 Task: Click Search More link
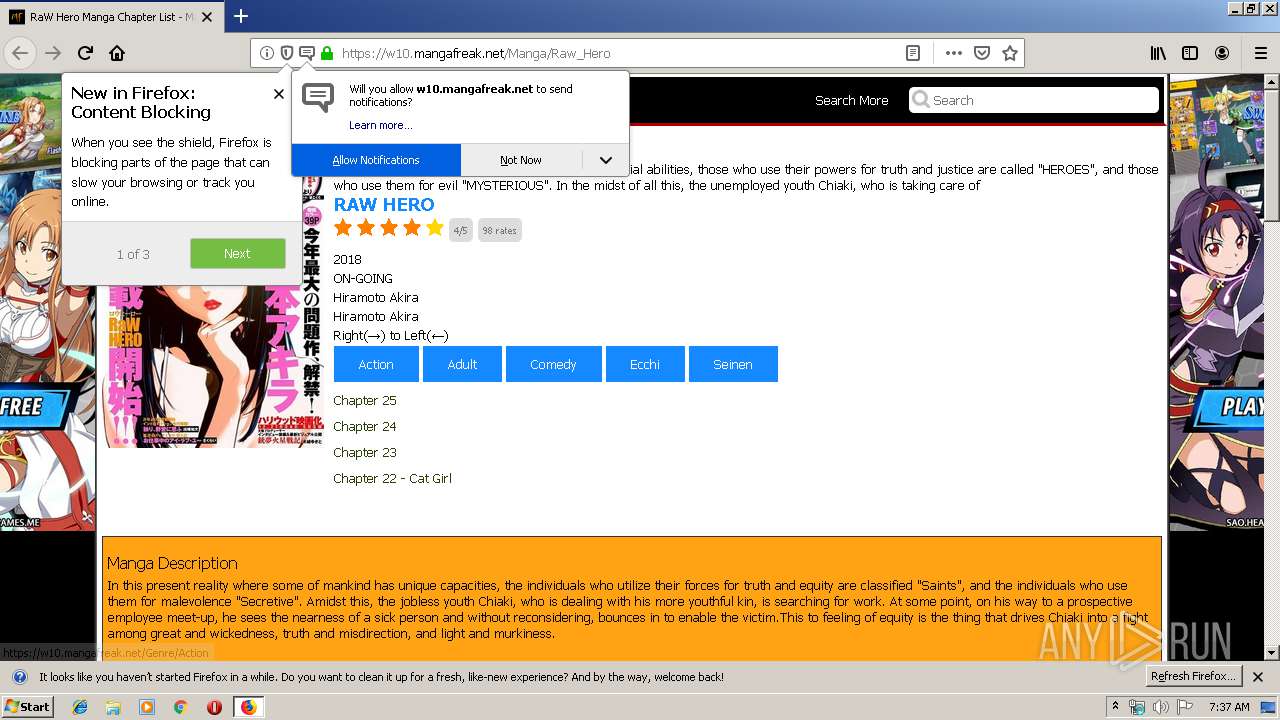[x=851, y=100]
